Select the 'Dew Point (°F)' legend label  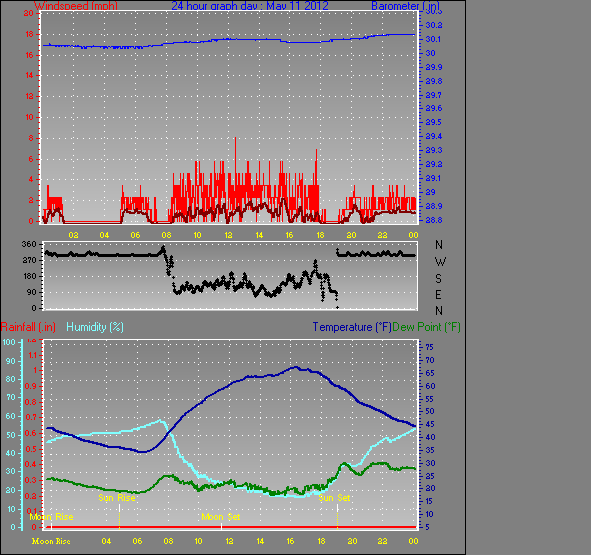(x=426, y=327)
